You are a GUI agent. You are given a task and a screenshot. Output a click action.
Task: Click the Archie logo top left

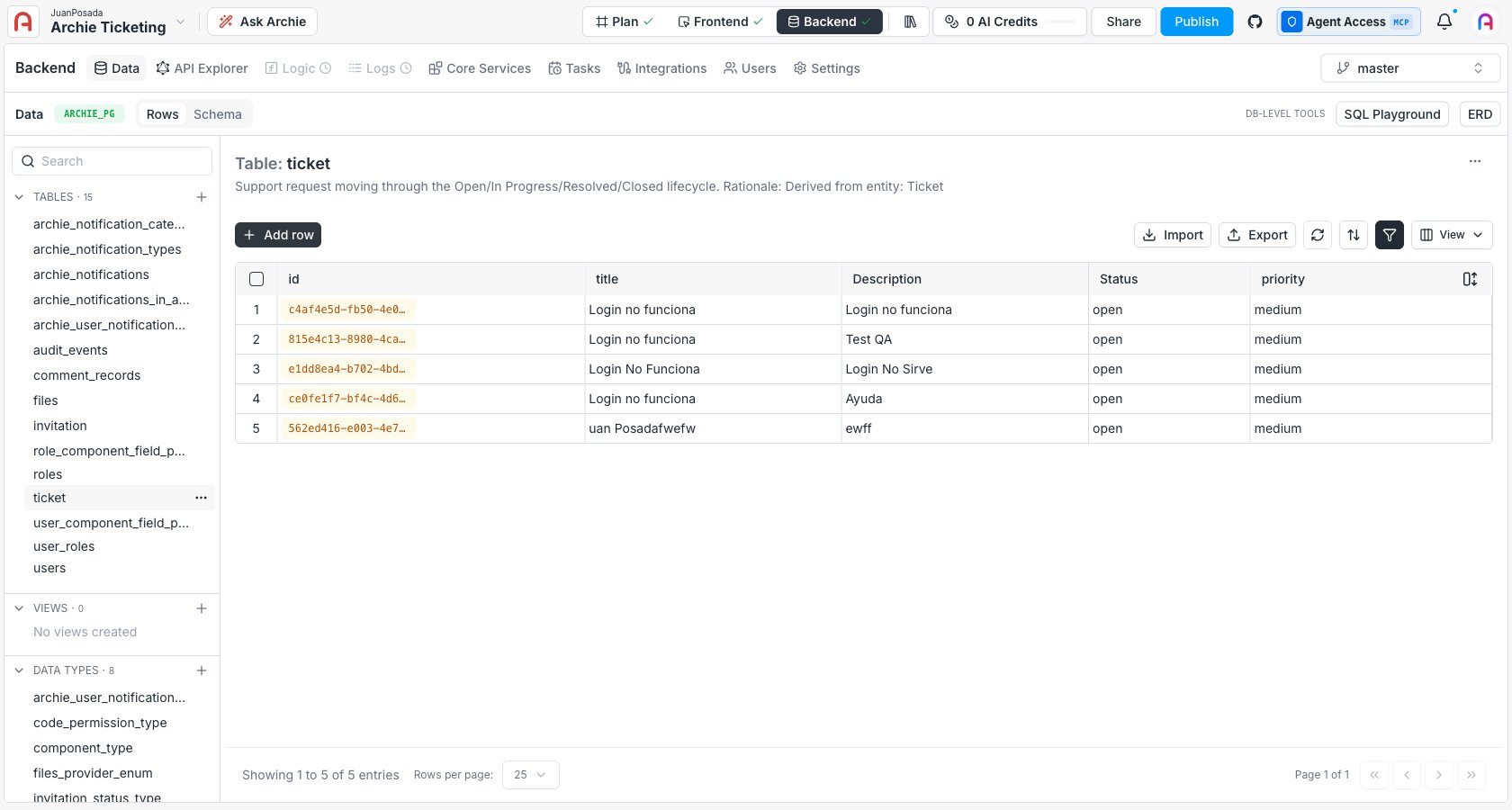[23, 22]
